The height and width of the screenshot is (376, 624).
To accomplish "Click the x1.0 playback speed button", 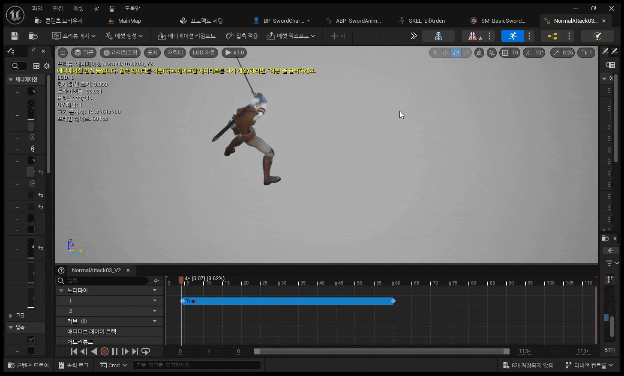I will click(234, 53).
